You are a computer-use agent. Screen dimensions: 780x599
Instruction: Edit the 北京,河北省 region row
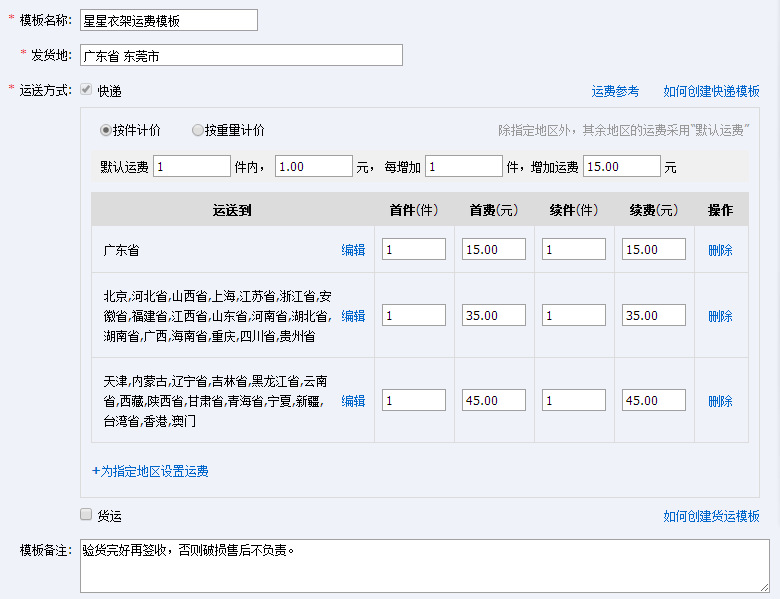click(x=353, y=316)
